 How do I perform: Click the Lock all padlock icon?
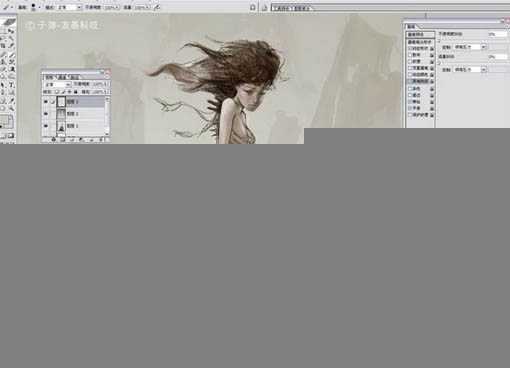click(x=76, y=92)
